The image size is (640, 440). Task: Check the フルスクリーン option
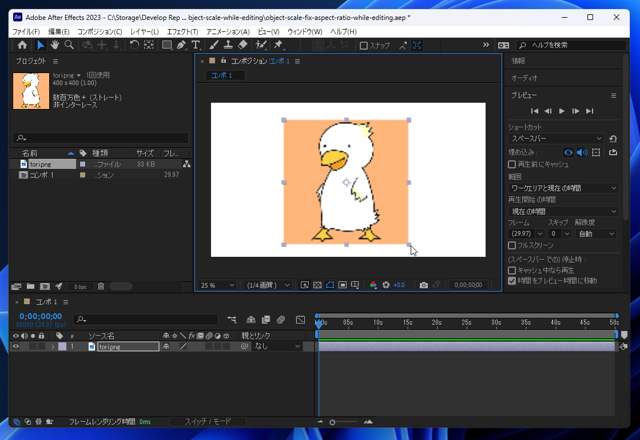pyautogui.click(x=512, y=245)
